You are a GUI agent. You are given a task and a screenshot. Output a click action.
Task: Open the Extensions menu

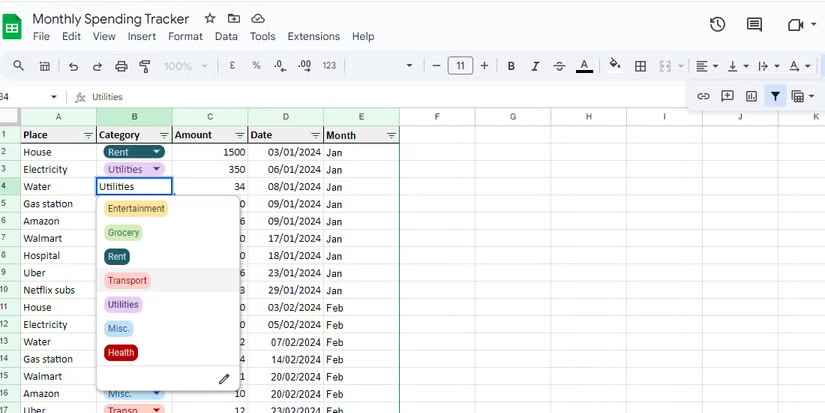[313, 36]
